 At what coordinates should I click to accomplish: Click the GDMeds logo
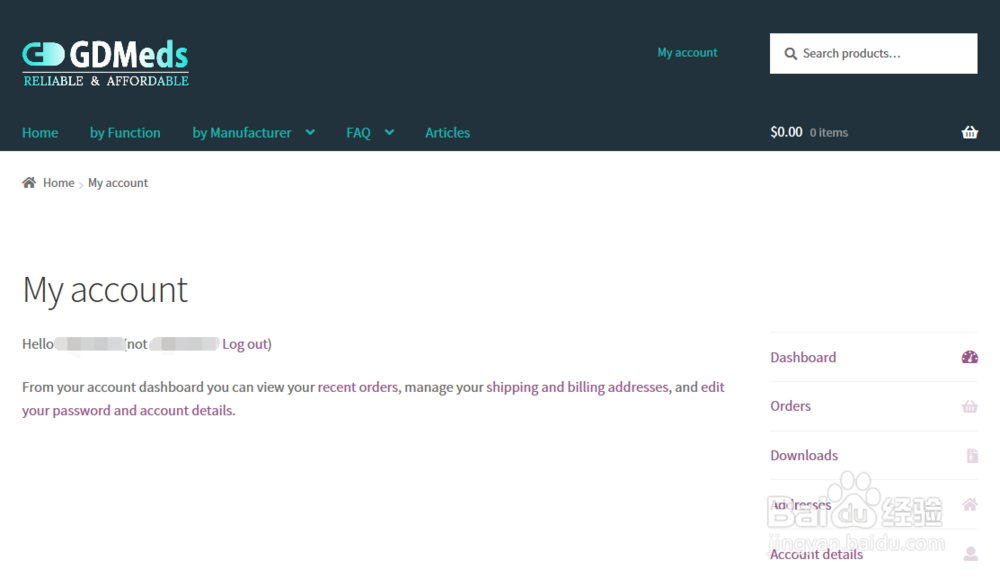click(x=105, y=63)
